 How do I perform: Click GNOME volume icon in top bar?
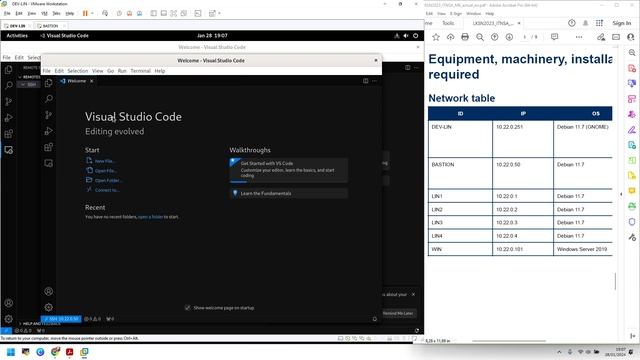pos(406,36)
